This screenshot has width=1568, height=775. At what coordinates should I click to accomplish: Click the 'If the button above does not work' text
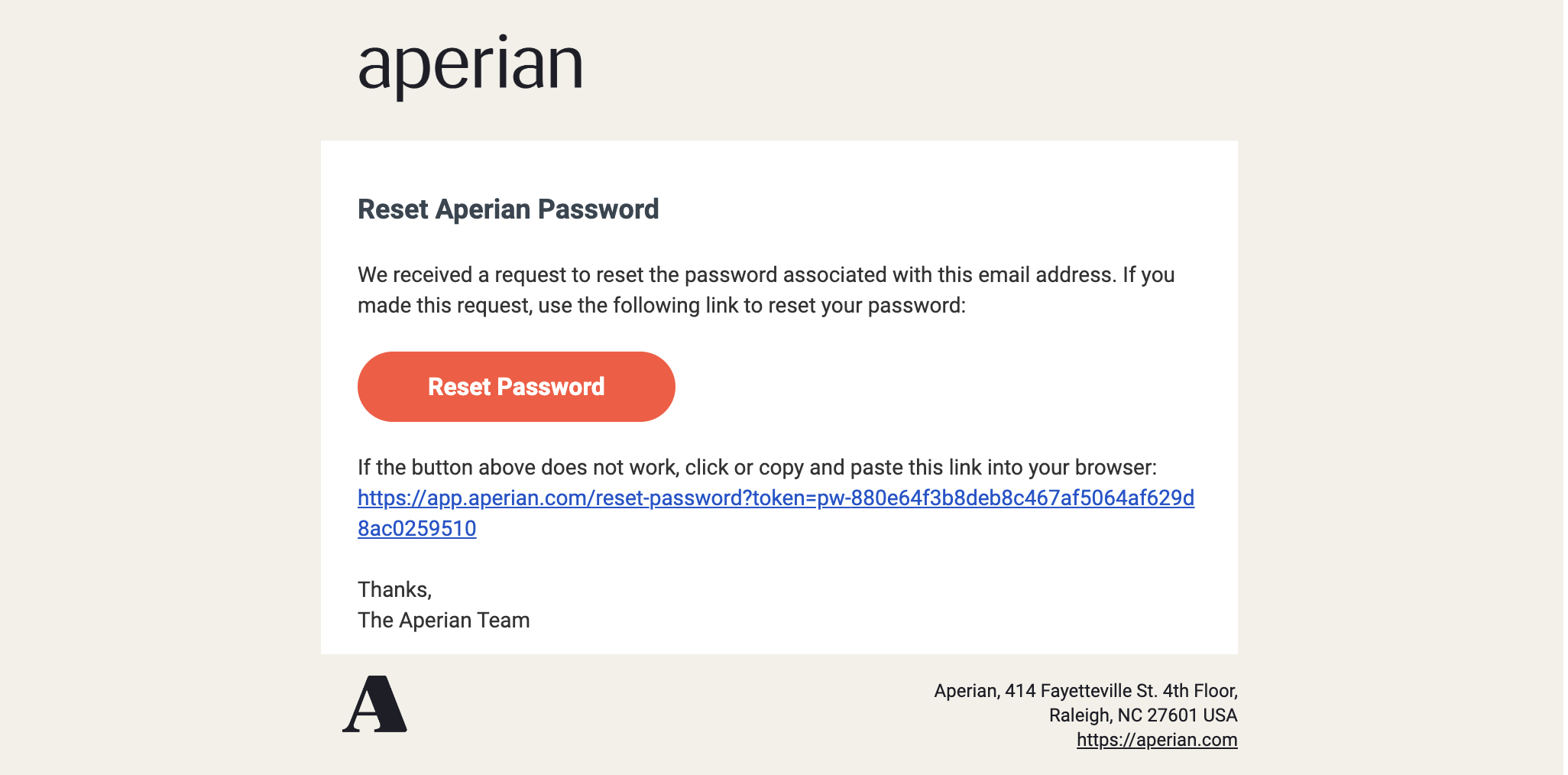[757, 468]
